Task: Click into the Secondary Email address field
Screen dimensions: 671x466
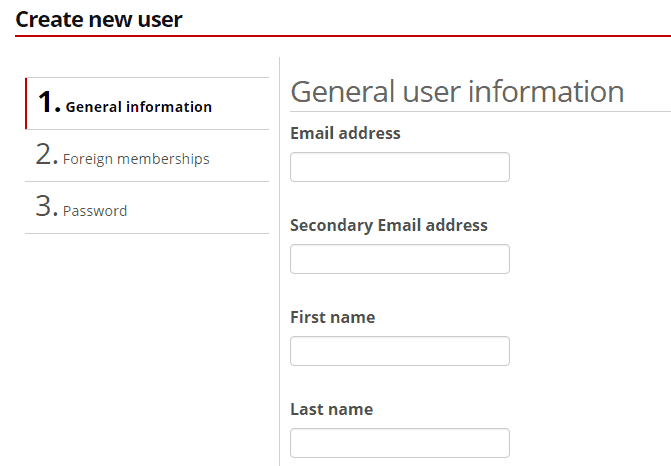Action: point(399,259)
